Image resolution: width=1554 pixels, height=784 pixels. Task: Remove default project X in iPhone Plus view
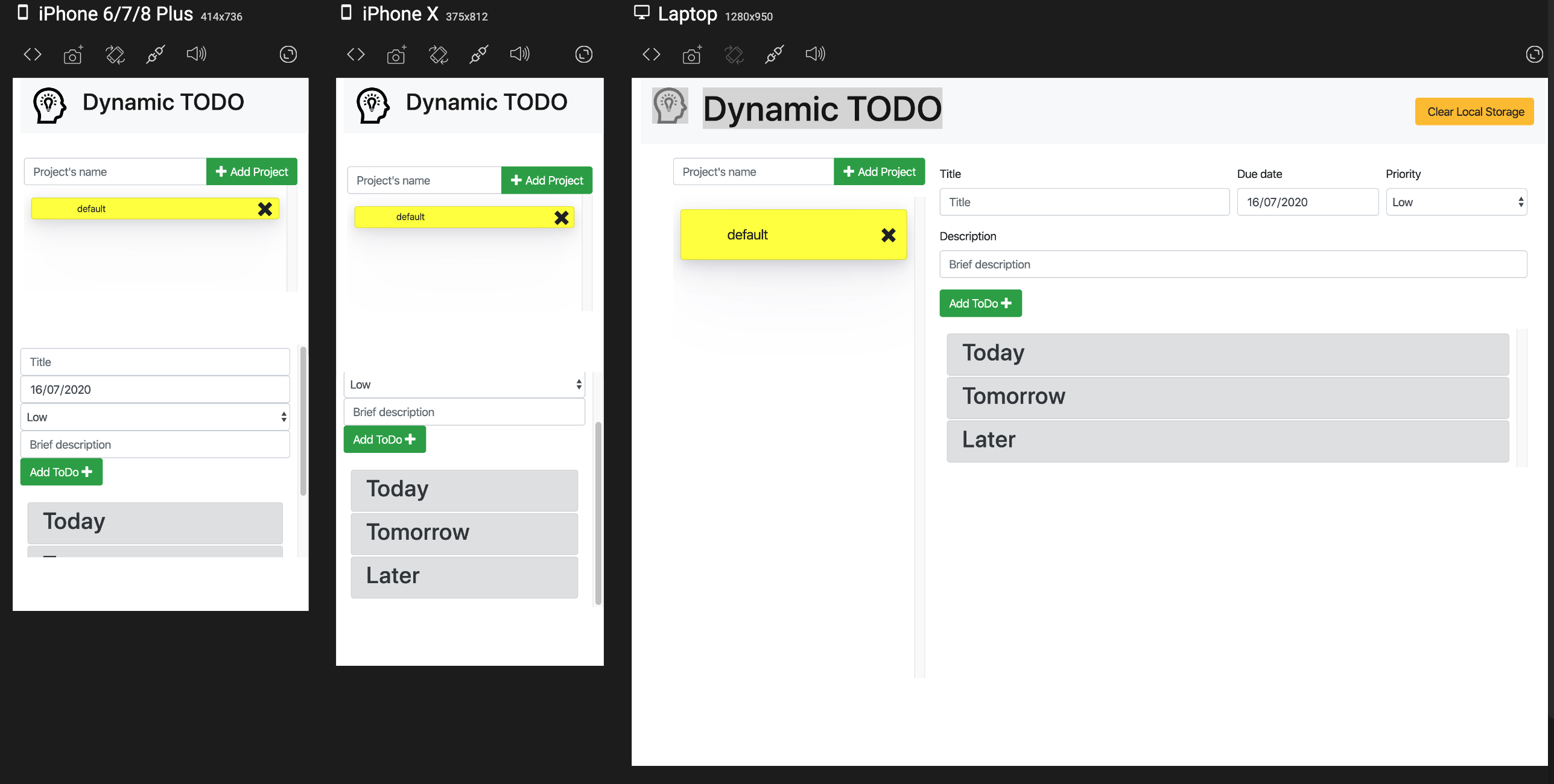(x=265, y=209)
